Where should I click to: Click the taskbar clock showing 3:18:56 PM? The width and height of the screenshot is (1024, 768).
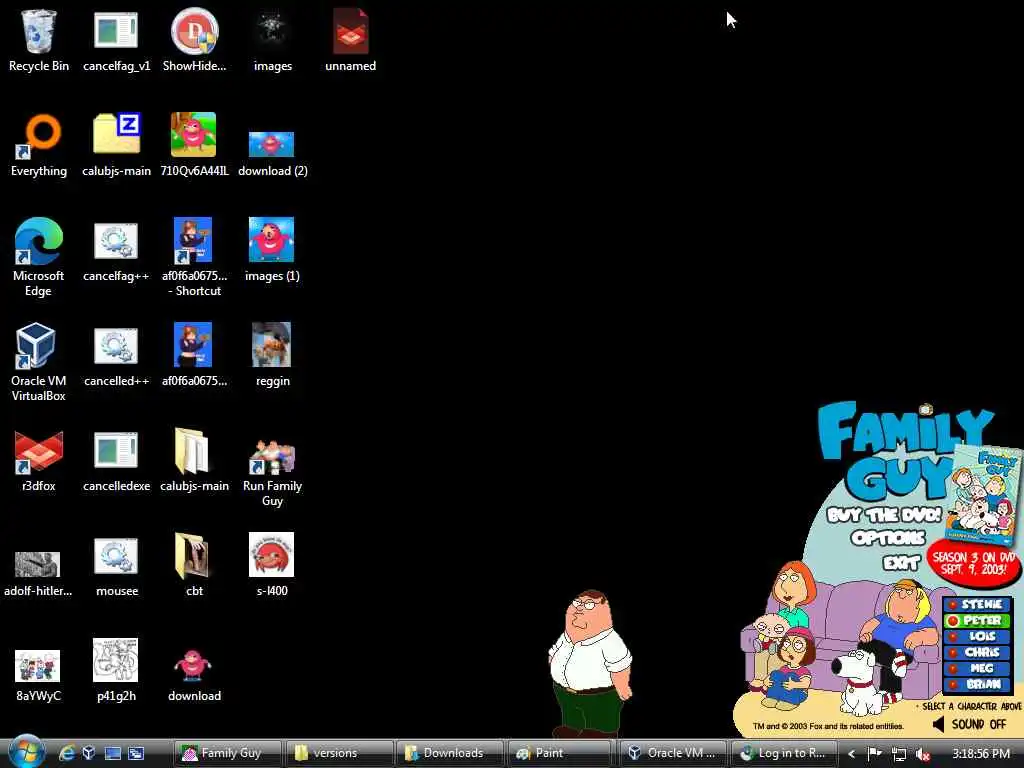(x=981, y=754)
